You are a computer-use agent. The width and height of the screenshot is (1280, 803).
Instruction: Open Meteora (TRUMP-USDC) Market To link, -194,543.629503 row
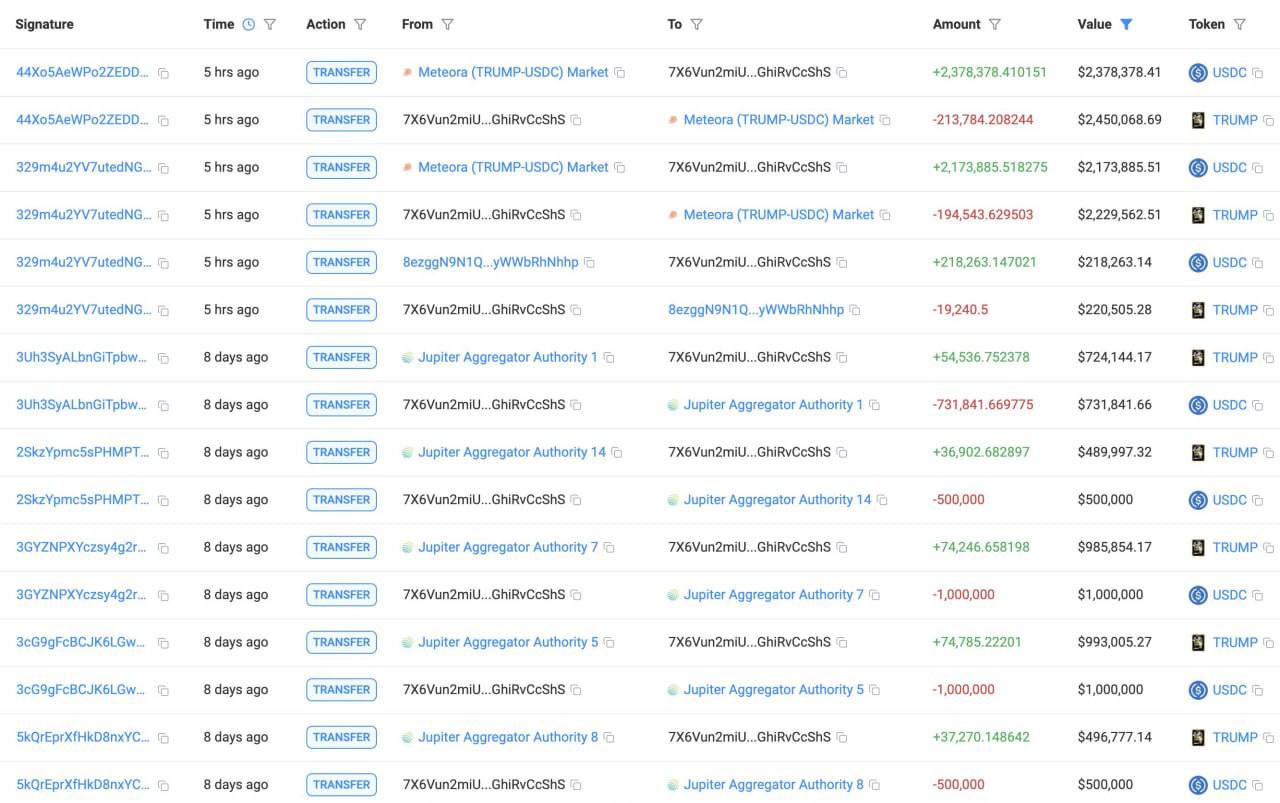coord(778,214)
